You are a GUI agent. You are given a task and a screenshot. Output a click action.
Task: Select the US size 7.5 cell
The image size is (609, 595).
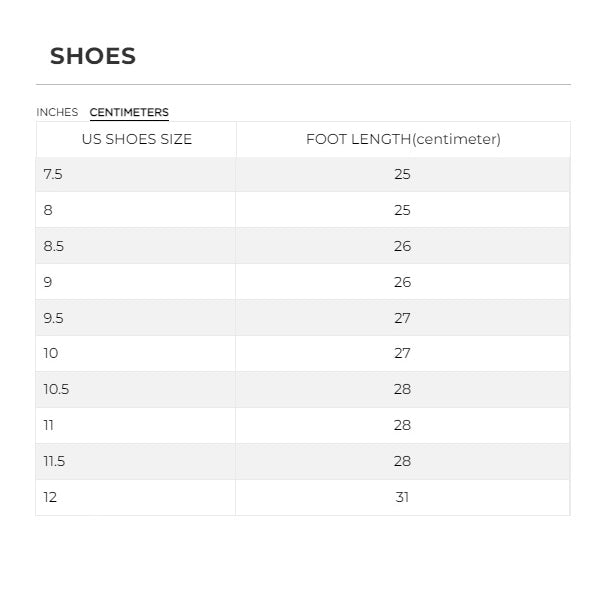(x=53, y=174)
